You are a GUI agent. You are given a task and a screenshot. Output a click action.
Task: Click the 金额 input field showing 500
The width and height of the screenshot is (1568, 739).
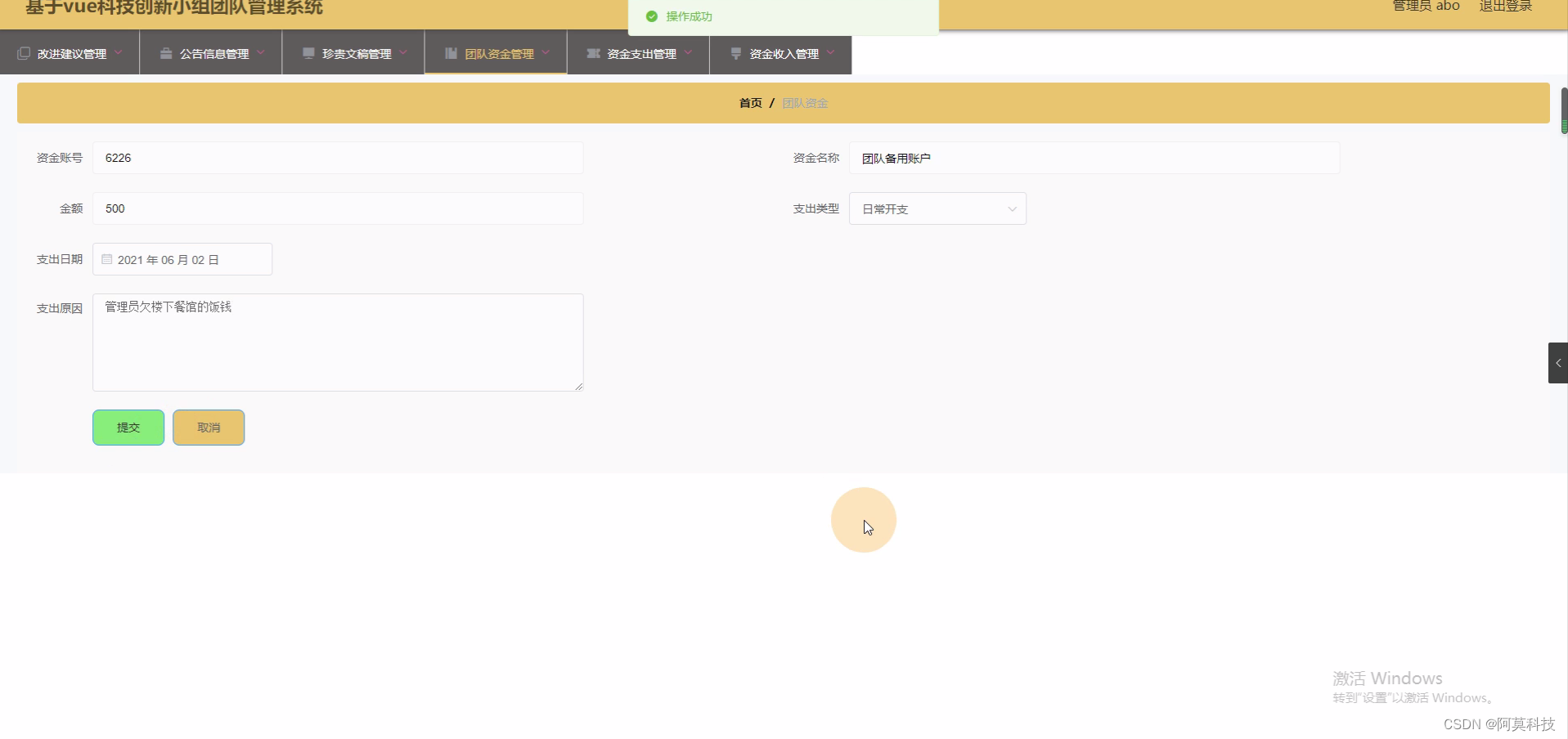tap(338, 208)
